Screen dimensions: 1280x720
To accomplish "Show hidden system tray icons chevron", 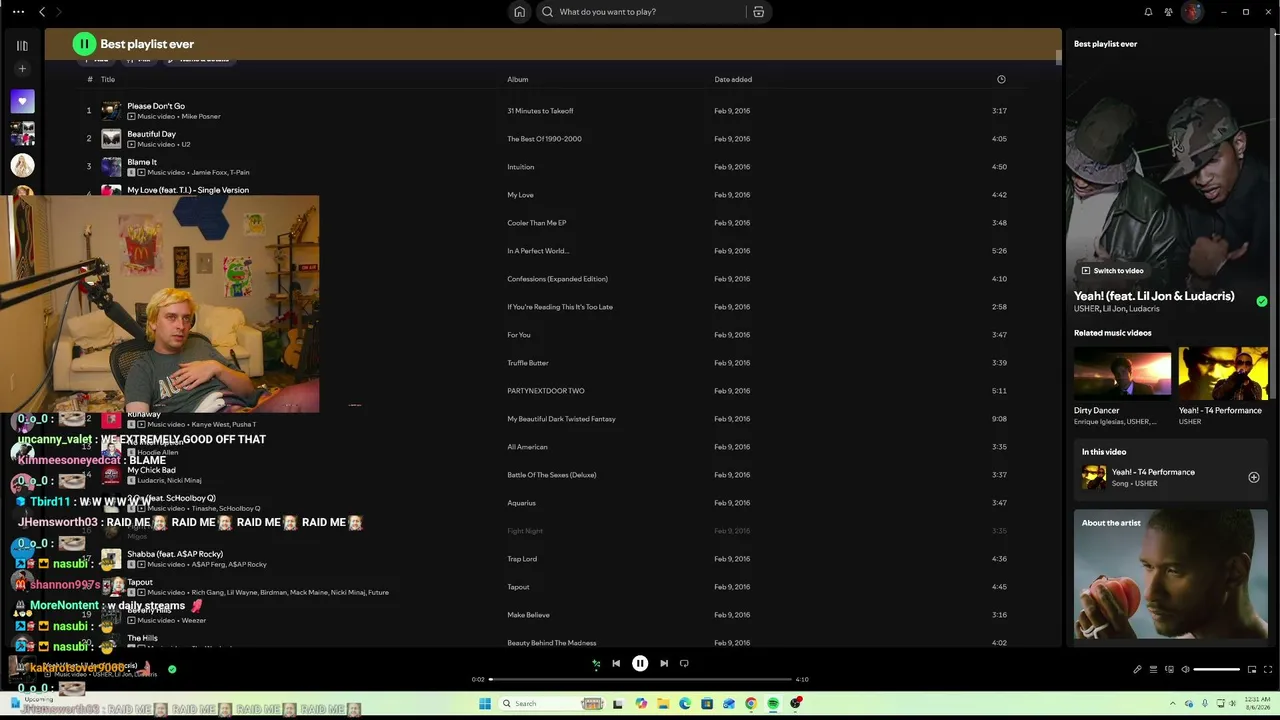I will pyautogui.click(x=1174, y=704).
